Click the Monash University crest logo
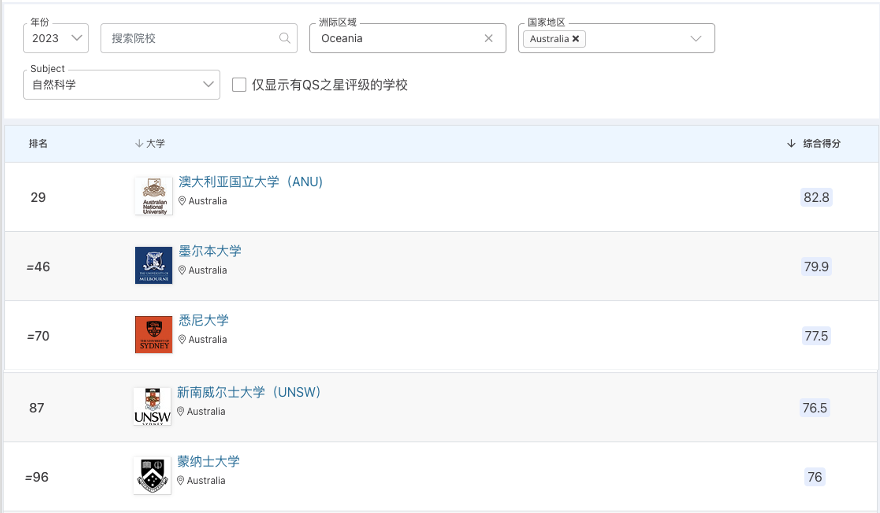 [152, 475]
